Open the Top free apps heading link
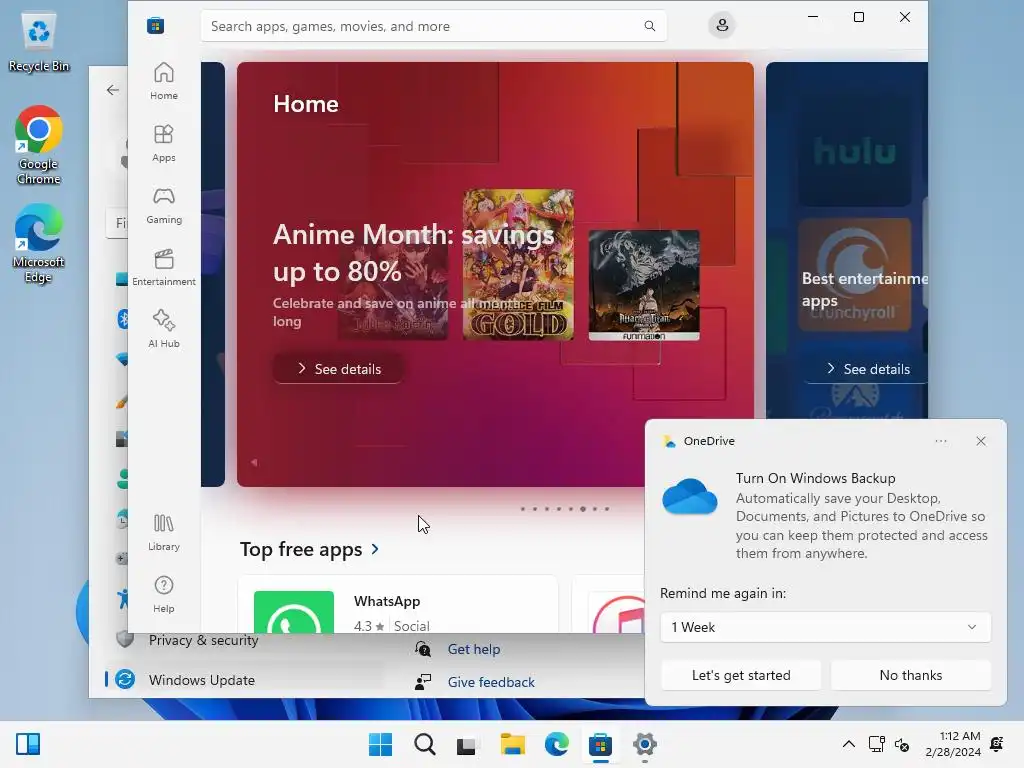Viewport: 1024px width, 768px height. pyautogui.click(x=301, y=549)
